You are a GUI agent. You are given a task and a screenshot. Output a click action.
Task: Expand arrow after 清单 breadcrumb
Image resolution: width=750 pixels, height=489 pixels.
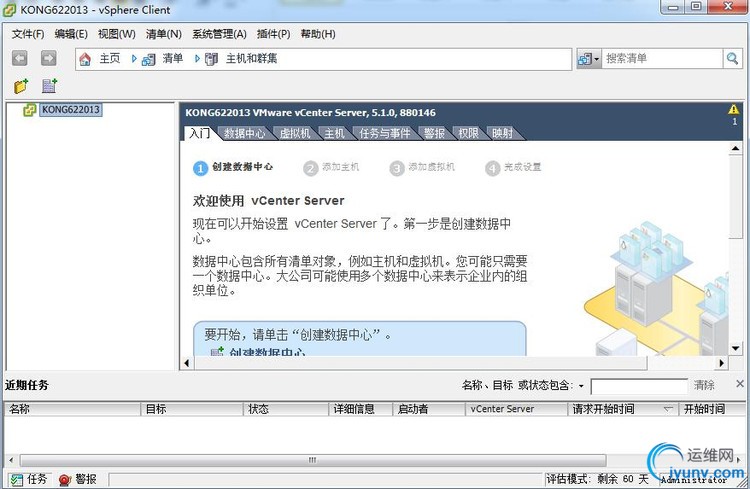(197, 59)
